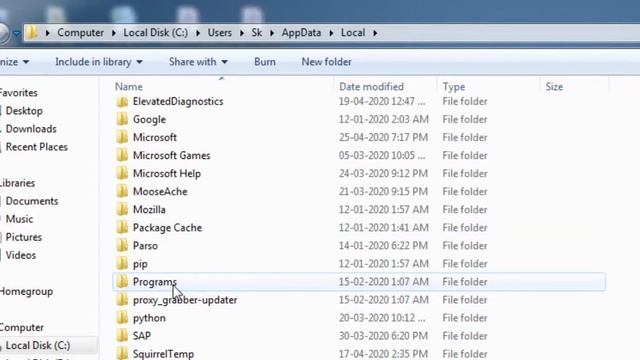Select Libraries heading in navigation pane
This screenshot has height=360, width=640.
click(x=17, y=183)
